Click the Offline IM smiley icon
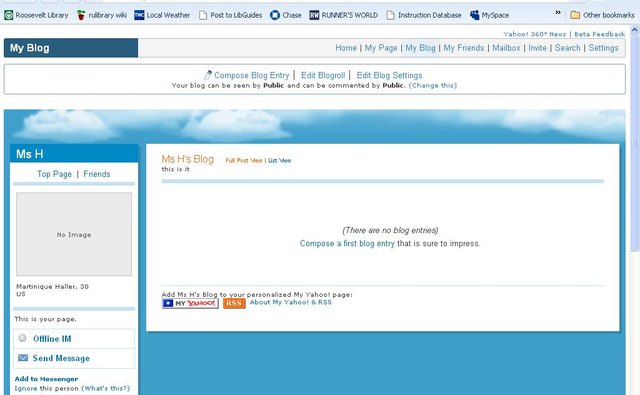Viewport: 640px width, 395px height. (x=22, y=338)
